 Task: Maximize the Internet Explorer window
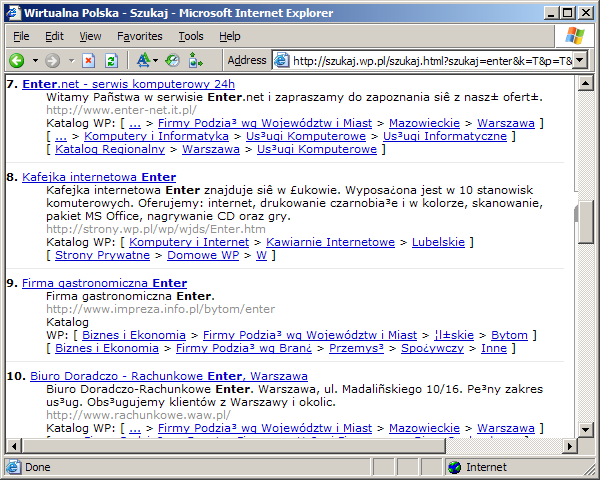click(x=568, y=13)
